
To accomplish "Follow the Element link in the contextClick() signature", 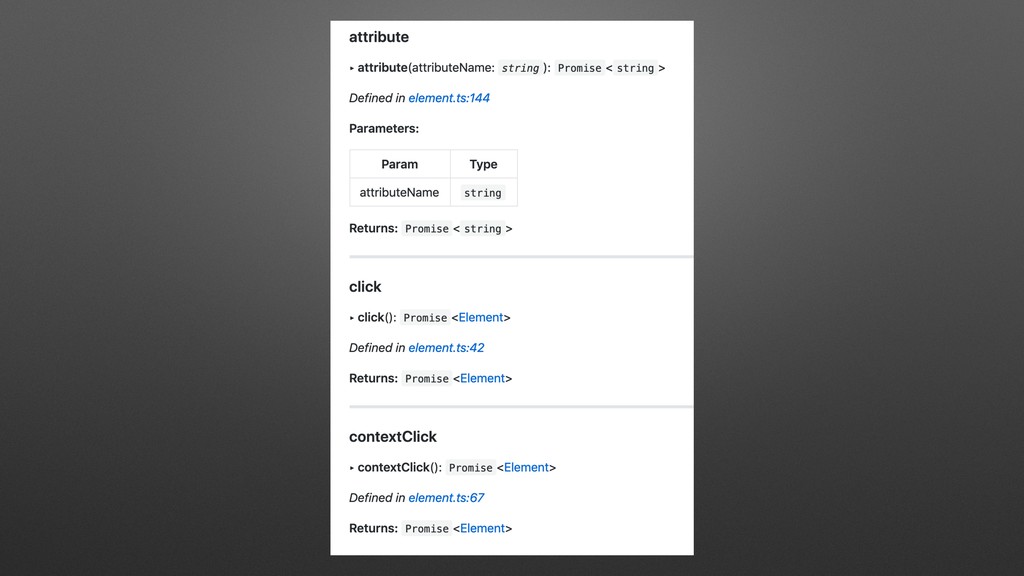I will tap(526, 468).
